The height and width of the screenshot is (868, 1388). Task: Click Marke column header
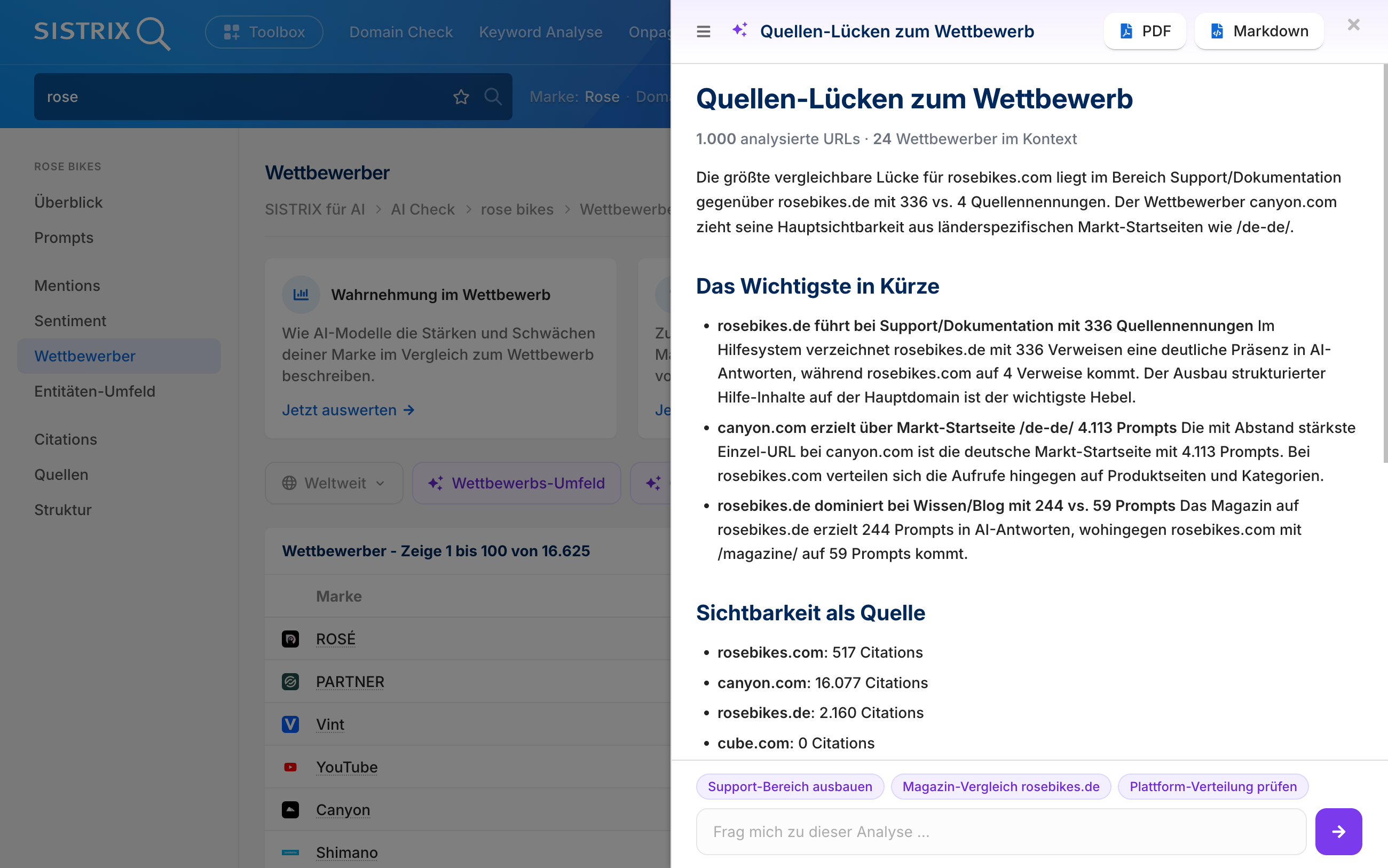[x=338, y=596]
